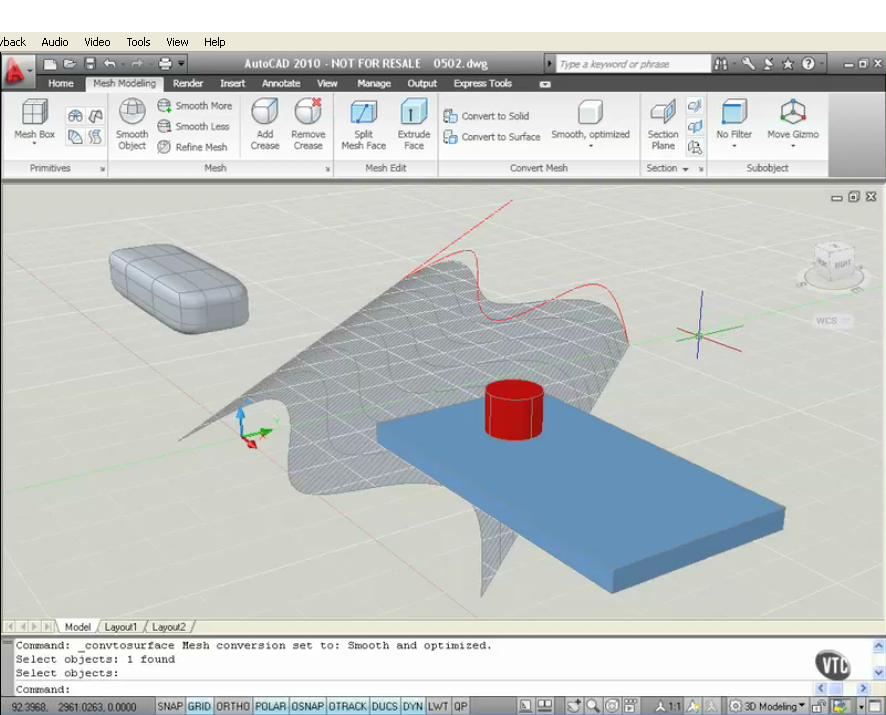This screenshot has width=886, height=715.
Task: Expand the Mesh Box primitives dropdown arrow
Action: click(x=34, y=144)
